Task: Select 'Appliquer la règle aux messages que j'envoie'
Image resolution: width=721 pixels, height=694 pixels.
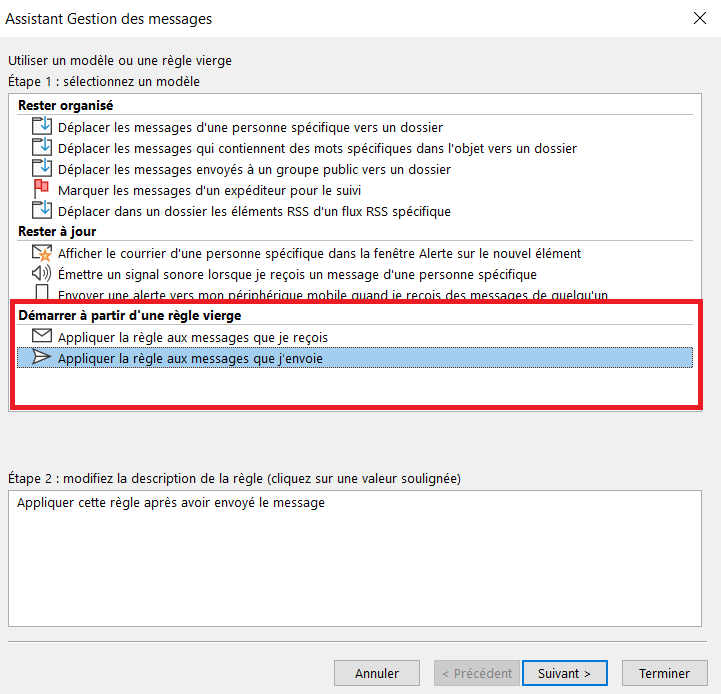Action: pyautogui.click(x=355, y=358)
